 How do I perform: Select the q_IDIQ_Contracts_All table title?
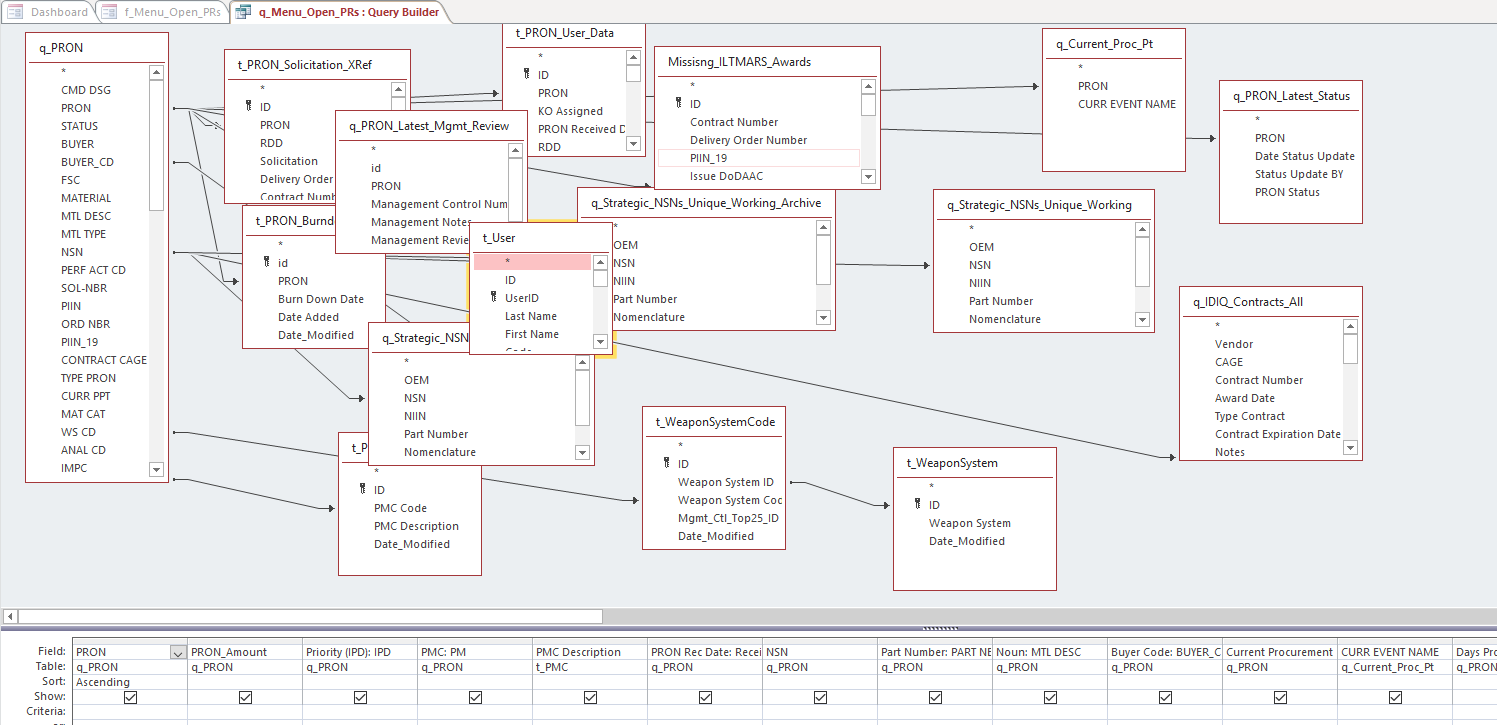point(1271,302)
